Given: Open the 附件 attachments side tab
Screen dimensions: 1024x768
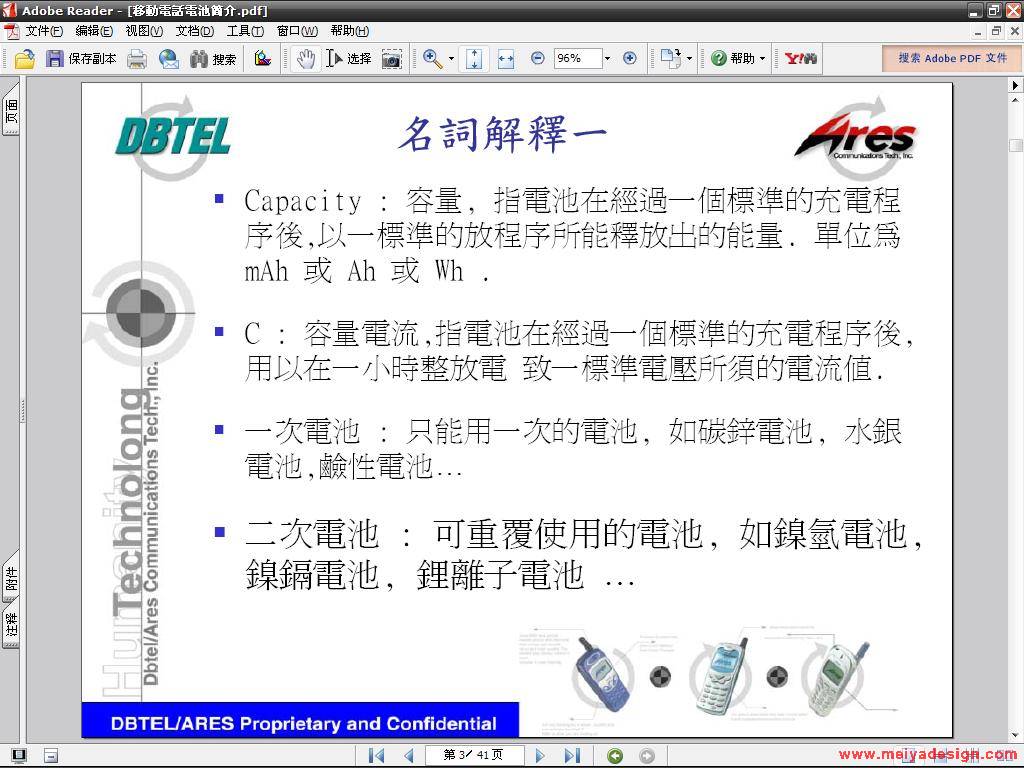Looking at the screenshot, I should click(11, 578).
